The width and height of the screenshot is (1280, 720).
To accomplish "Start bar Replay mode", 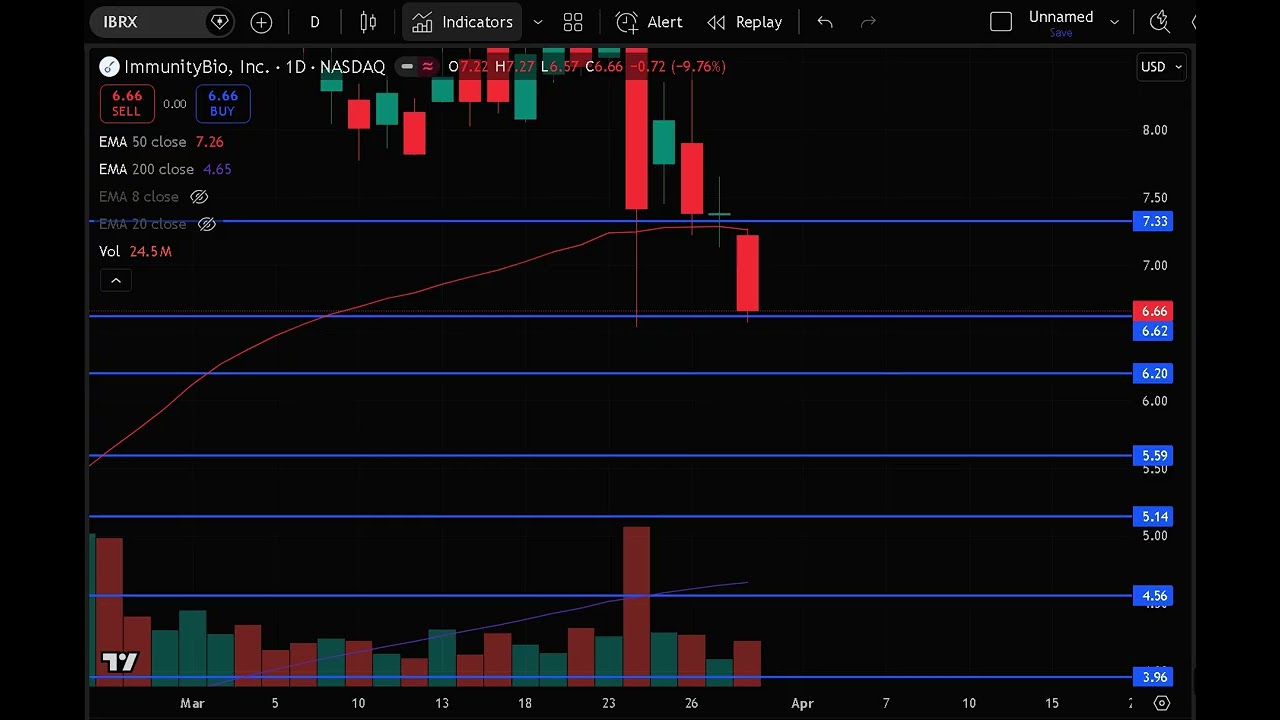I will point(745,22).
